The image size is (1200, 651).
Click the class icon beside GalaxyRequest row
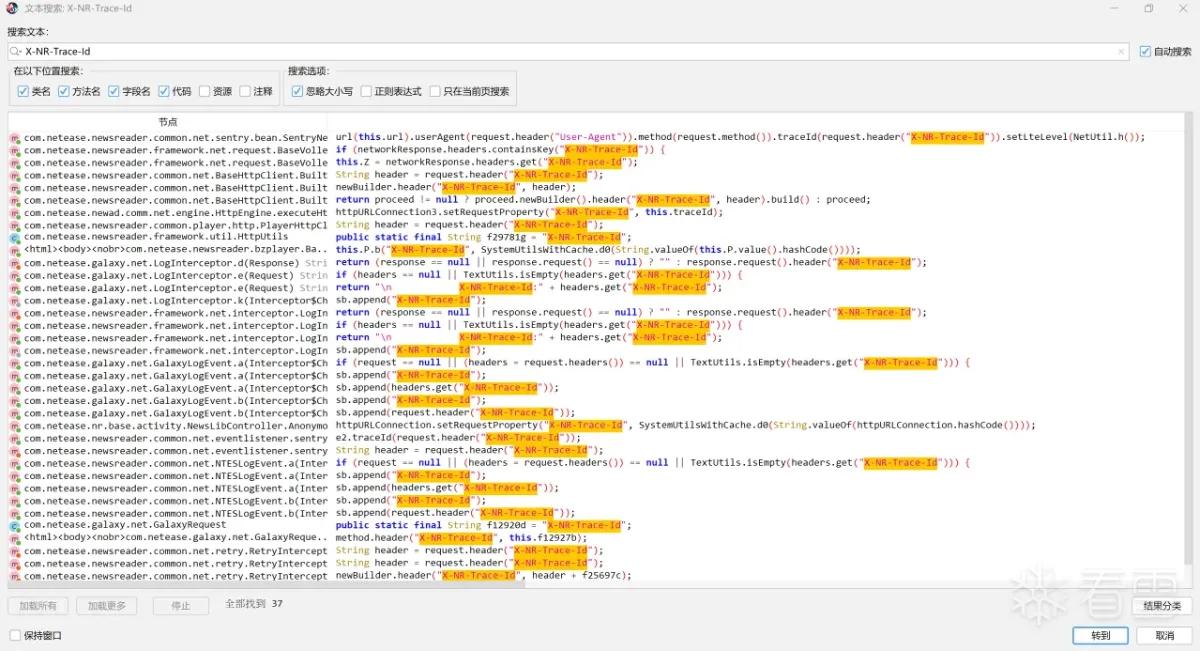click(x=15, y=525)
